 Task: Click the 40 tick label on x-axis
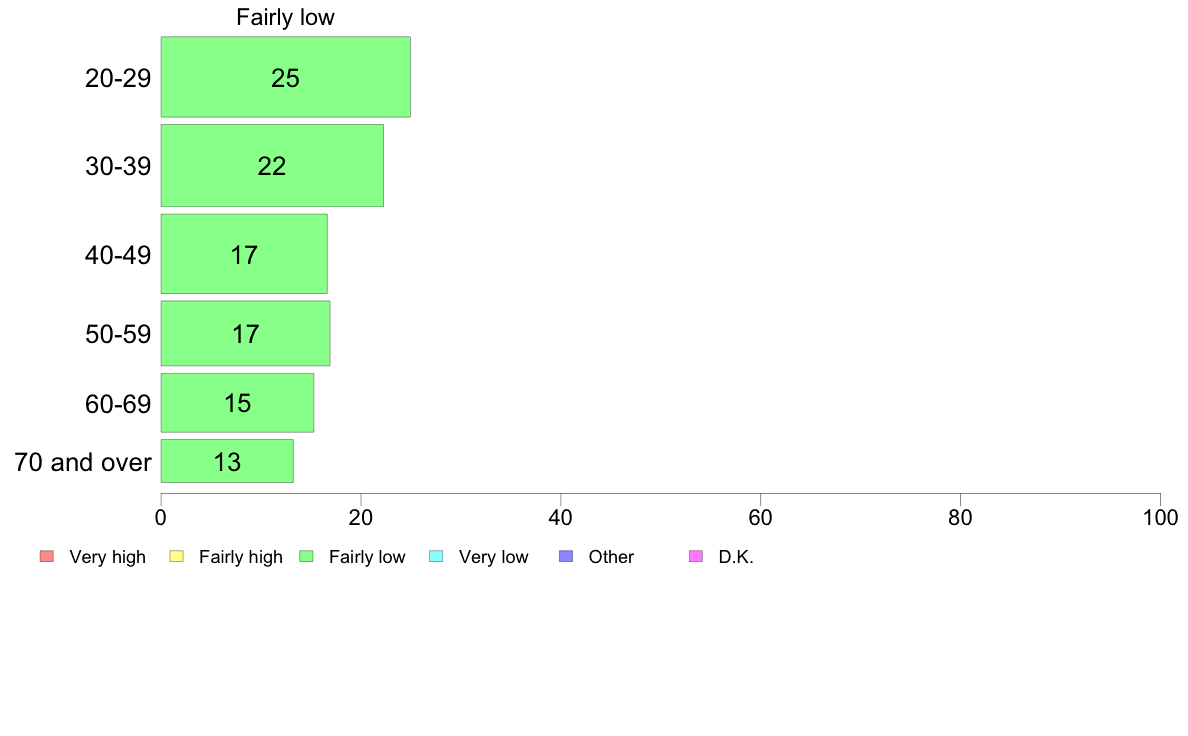coord(561,518)
